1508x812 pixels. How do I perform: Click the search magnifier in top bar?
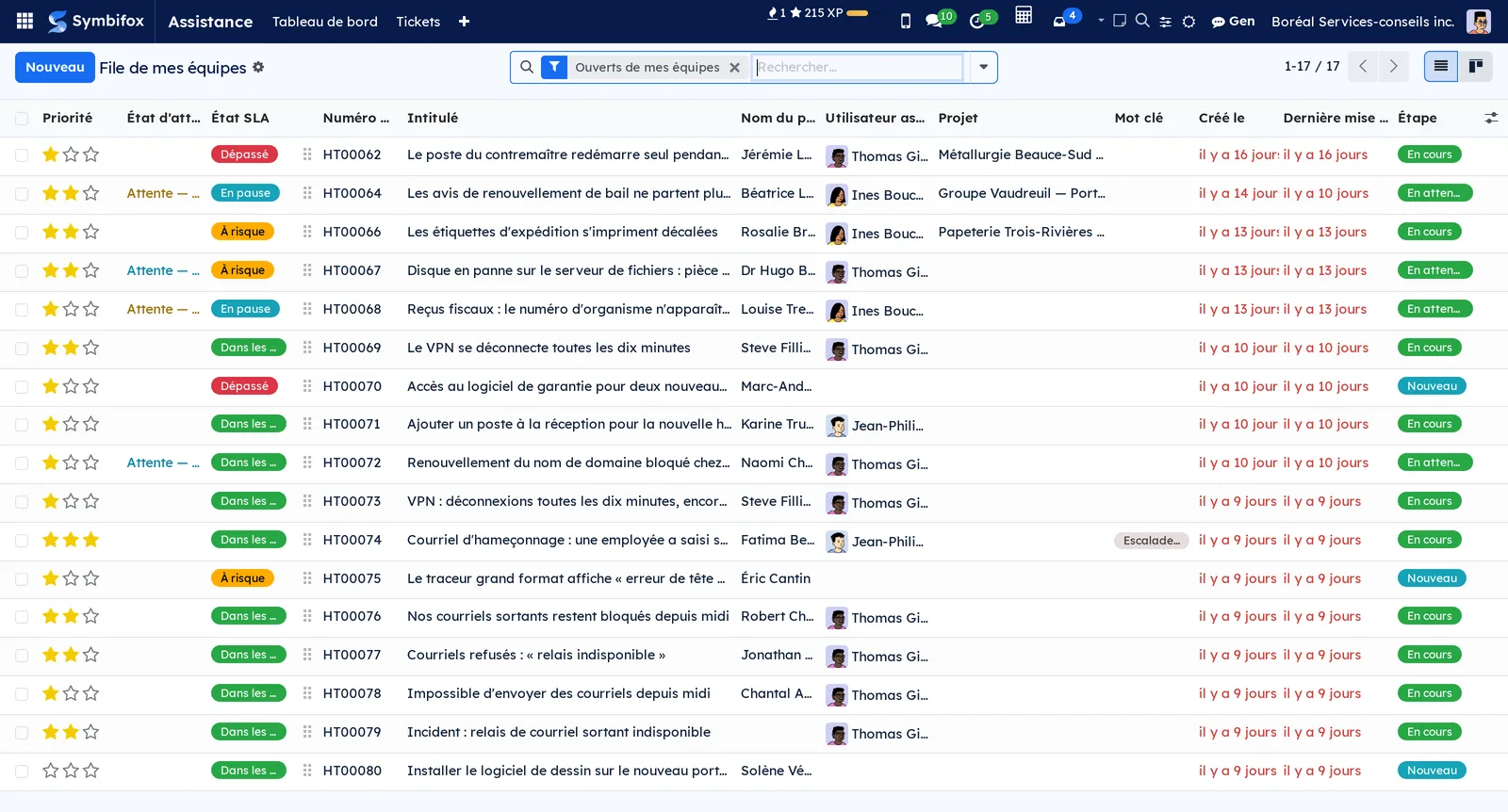click(x=1142, y=21)
